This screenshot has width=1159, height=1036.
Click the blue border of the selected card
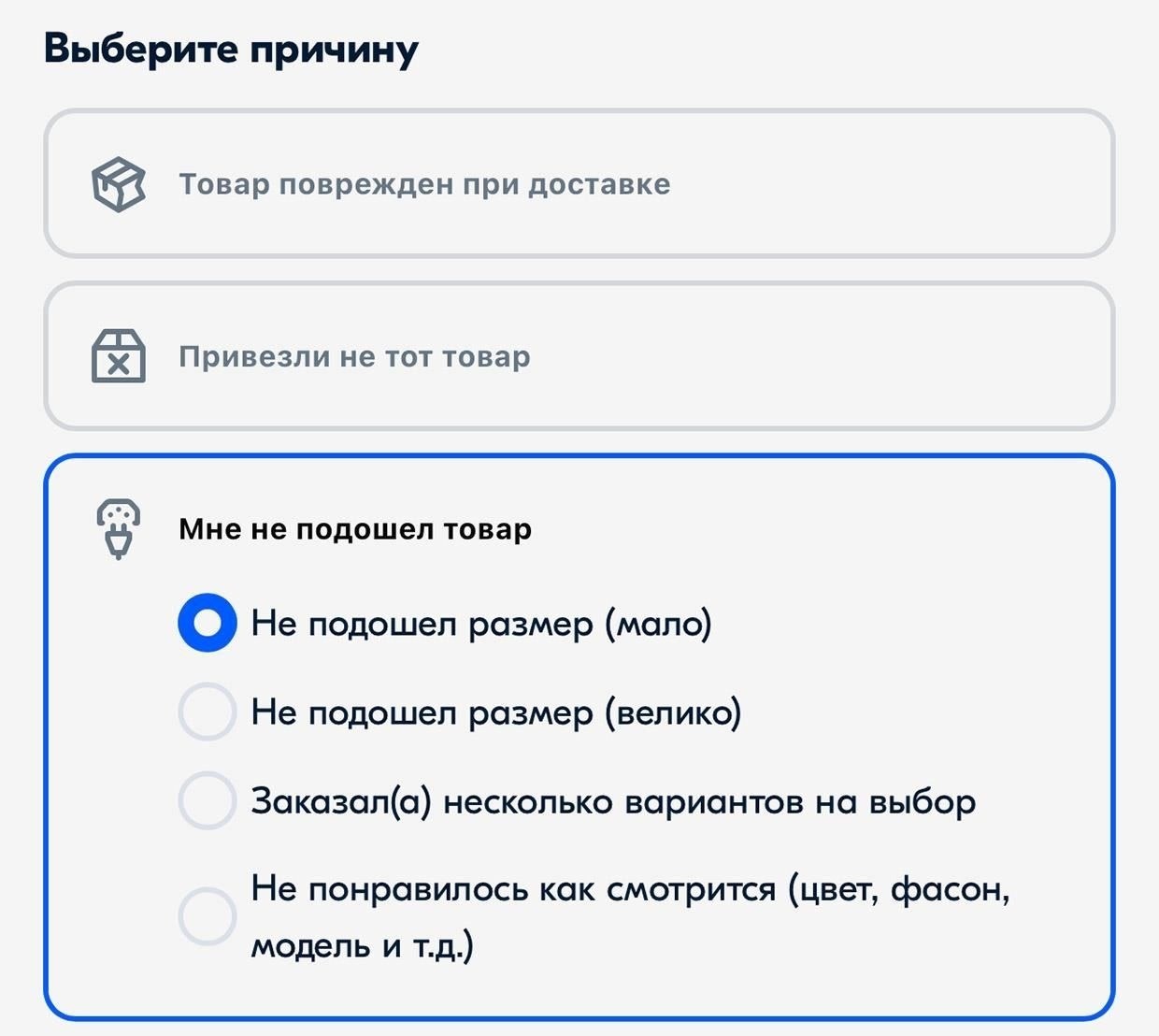[579, 456]
